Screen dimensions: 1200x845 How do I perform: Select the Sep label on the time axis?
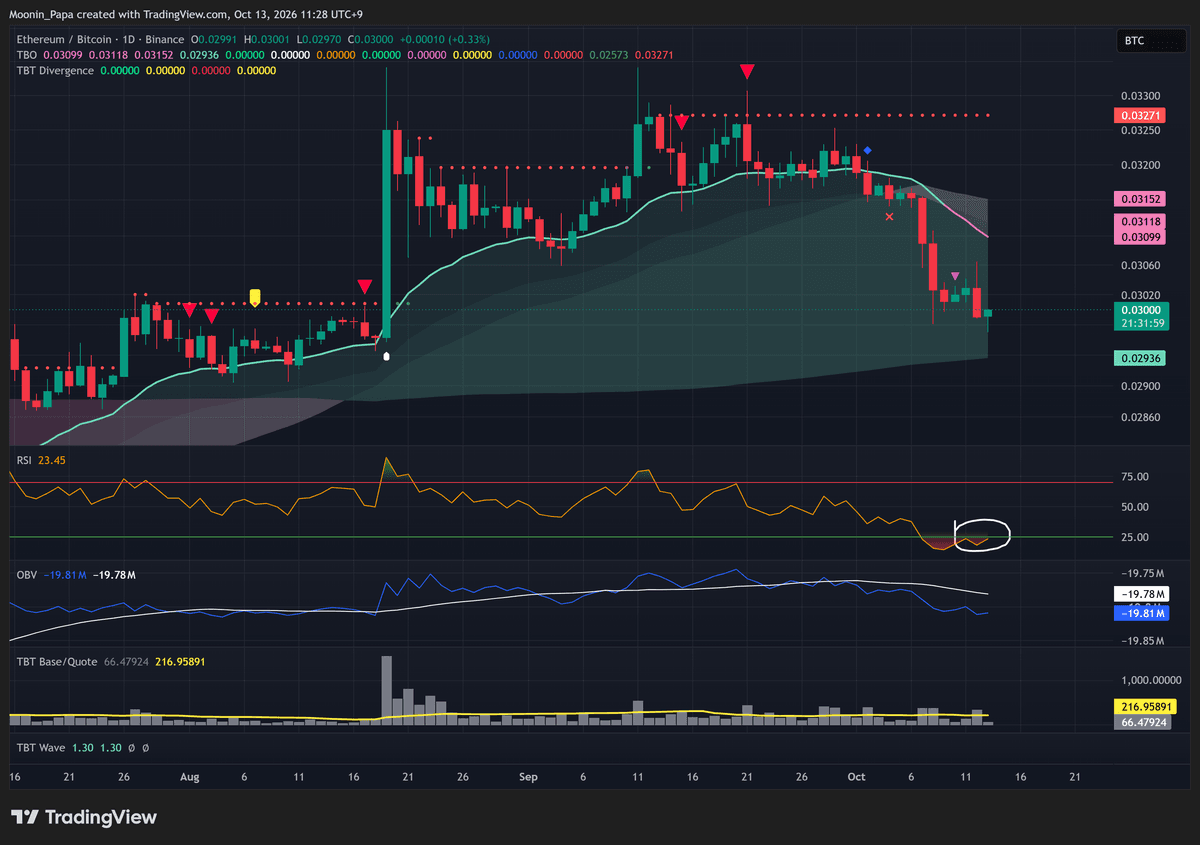tap(530, 776)
